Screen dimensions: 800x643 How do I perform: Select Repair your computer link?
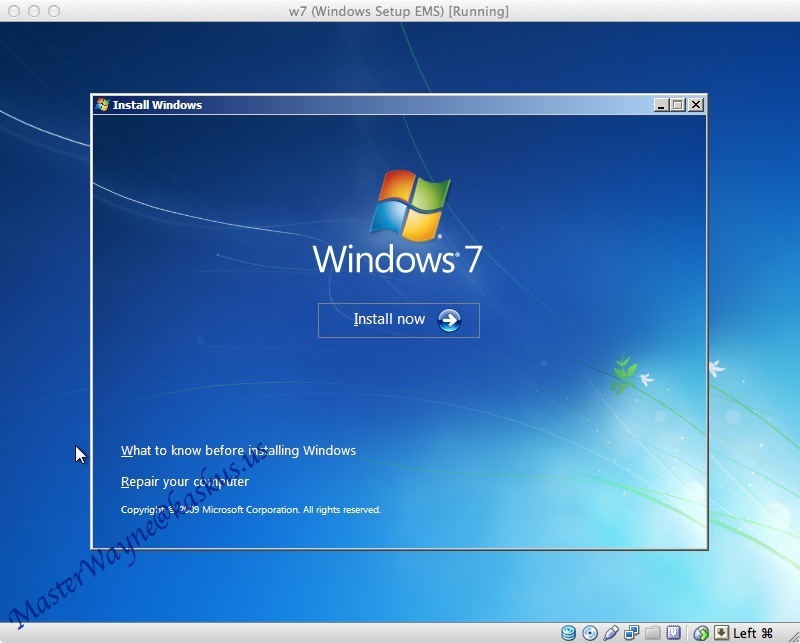click(x=185, y=482)
